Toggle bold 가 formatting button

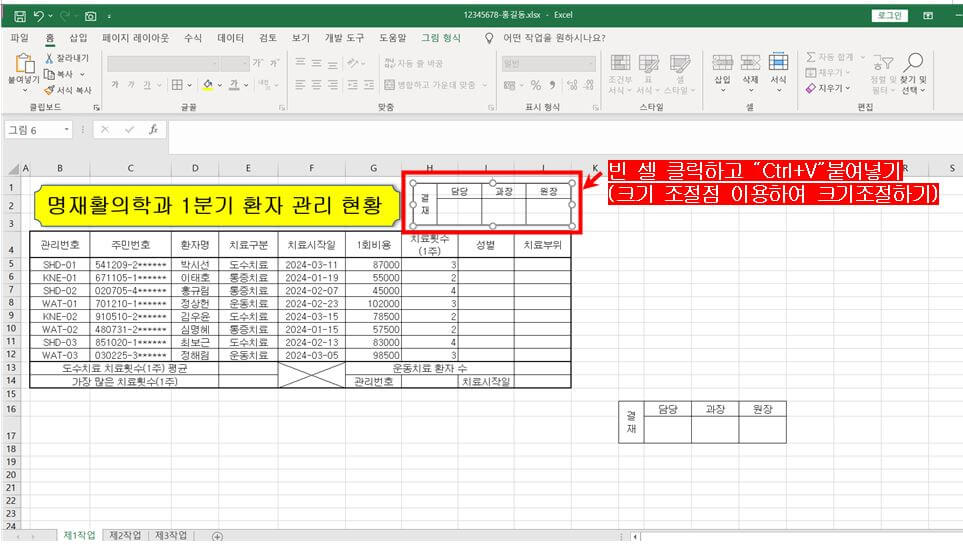(x=115, y=85)
